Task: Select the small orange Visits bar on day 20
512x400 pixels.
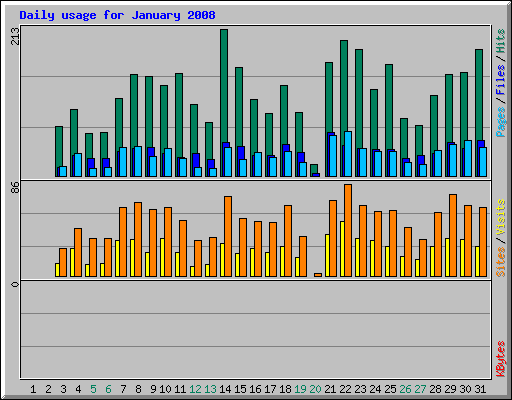Action: click(318, 275)
